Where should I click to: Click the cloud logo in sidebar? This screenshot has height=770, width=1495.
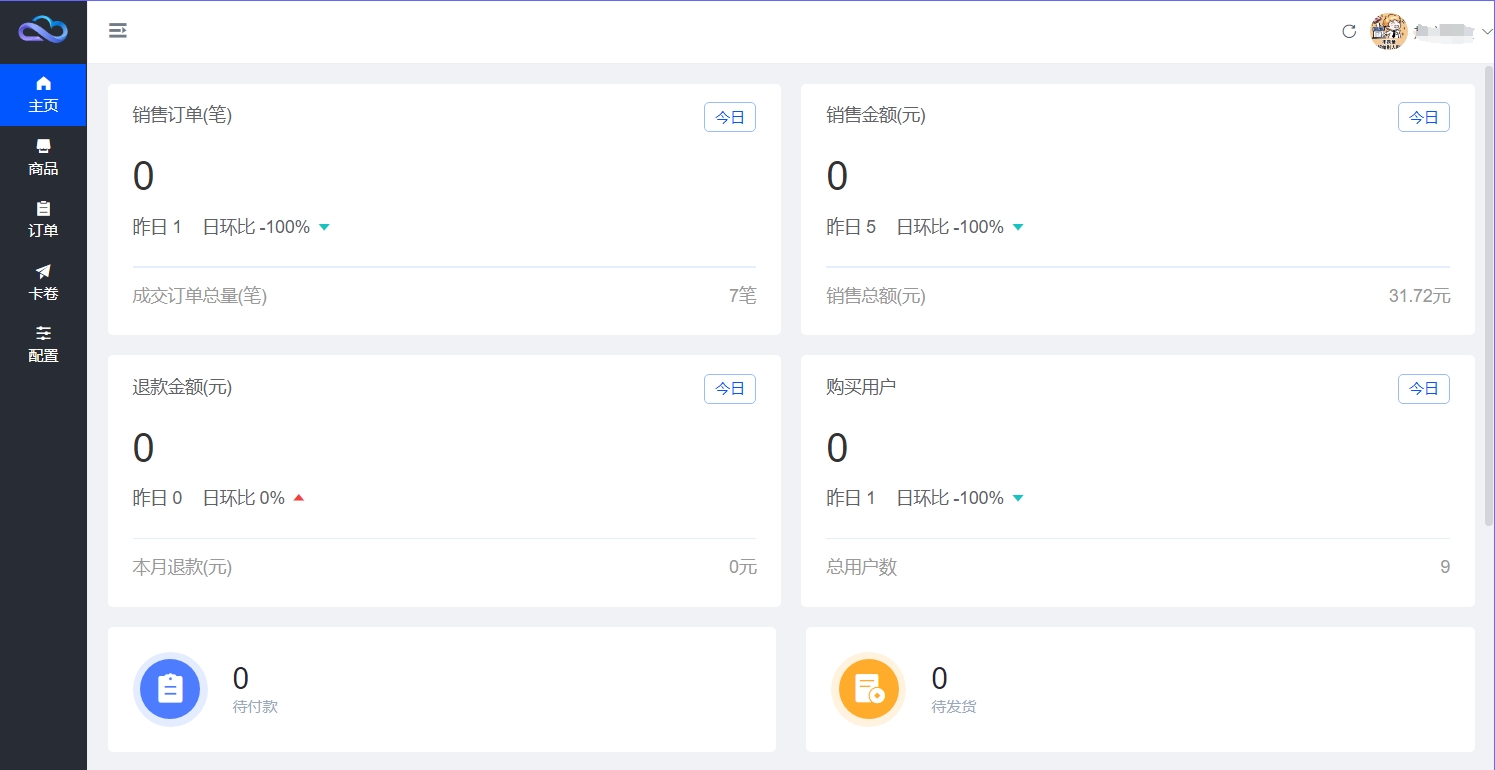click(x=43, y=30)
